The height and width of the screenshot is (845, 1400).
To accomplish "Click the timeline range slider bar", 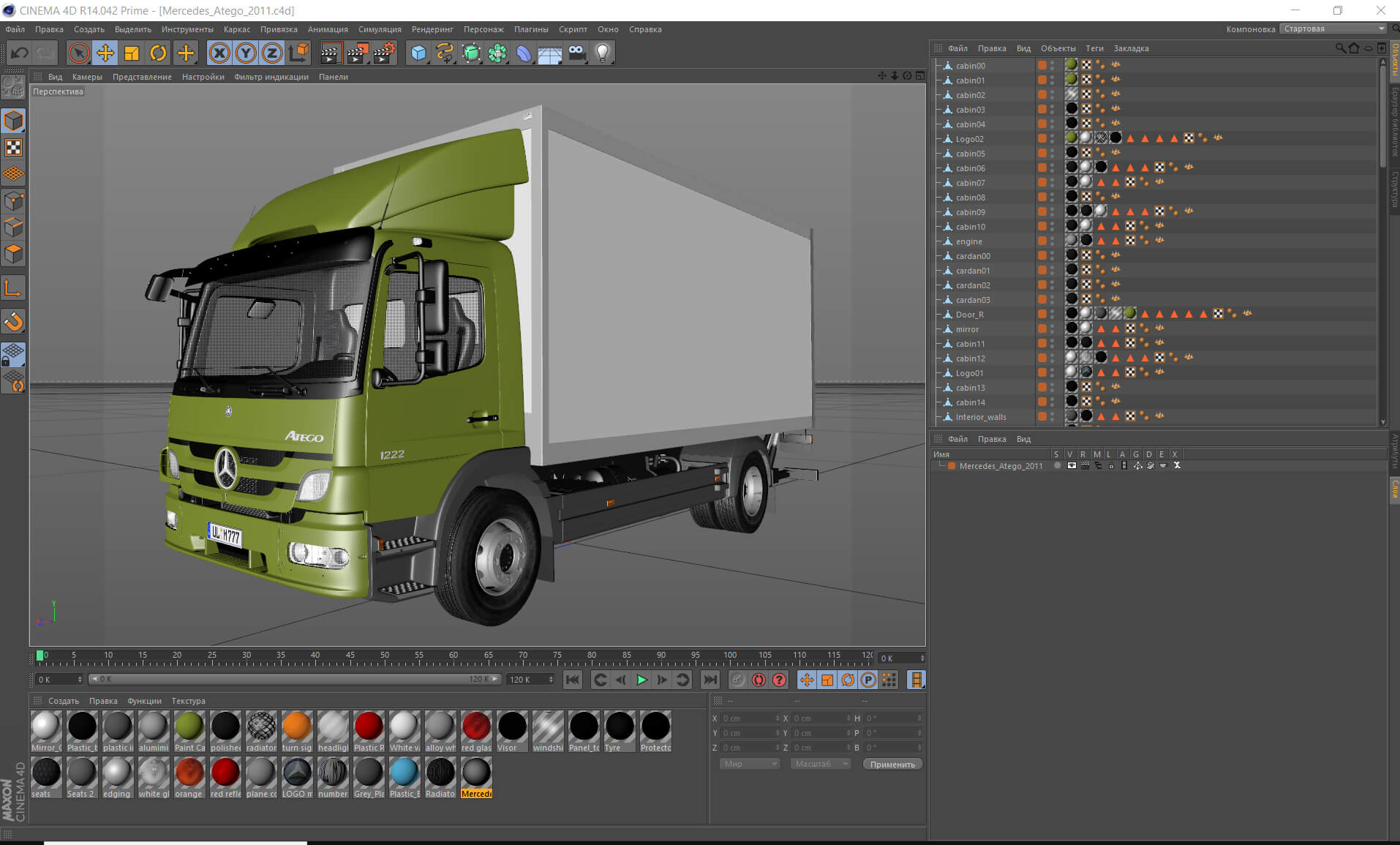I will [x=295, y=680].
